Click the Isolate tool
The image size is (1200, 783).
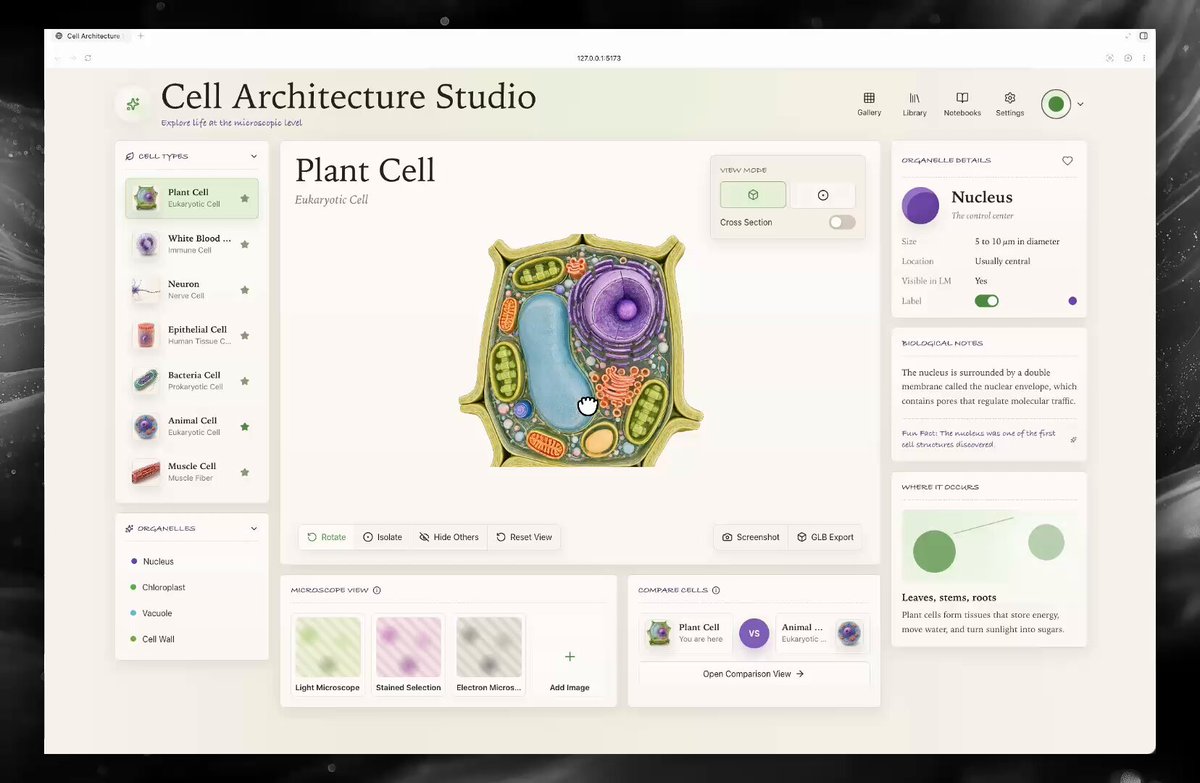[x=382, y=537]
